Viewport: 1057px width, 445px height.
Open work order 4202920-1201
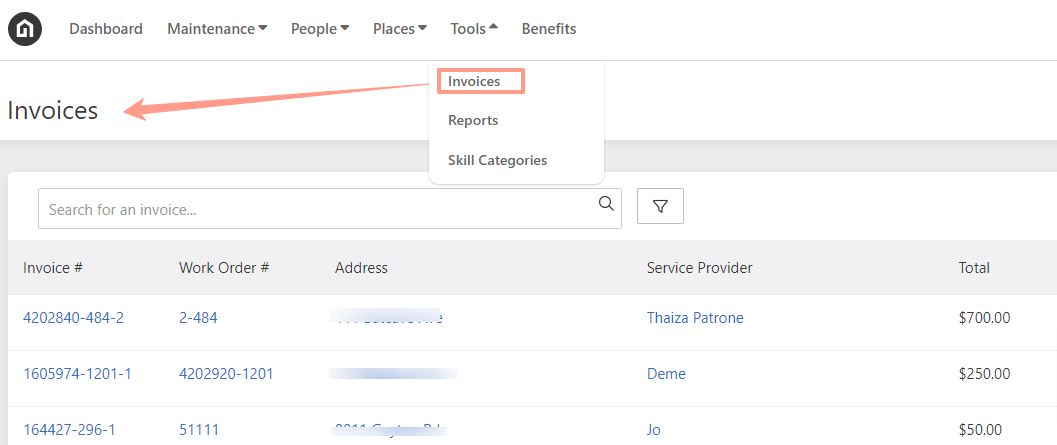(226, 374)
